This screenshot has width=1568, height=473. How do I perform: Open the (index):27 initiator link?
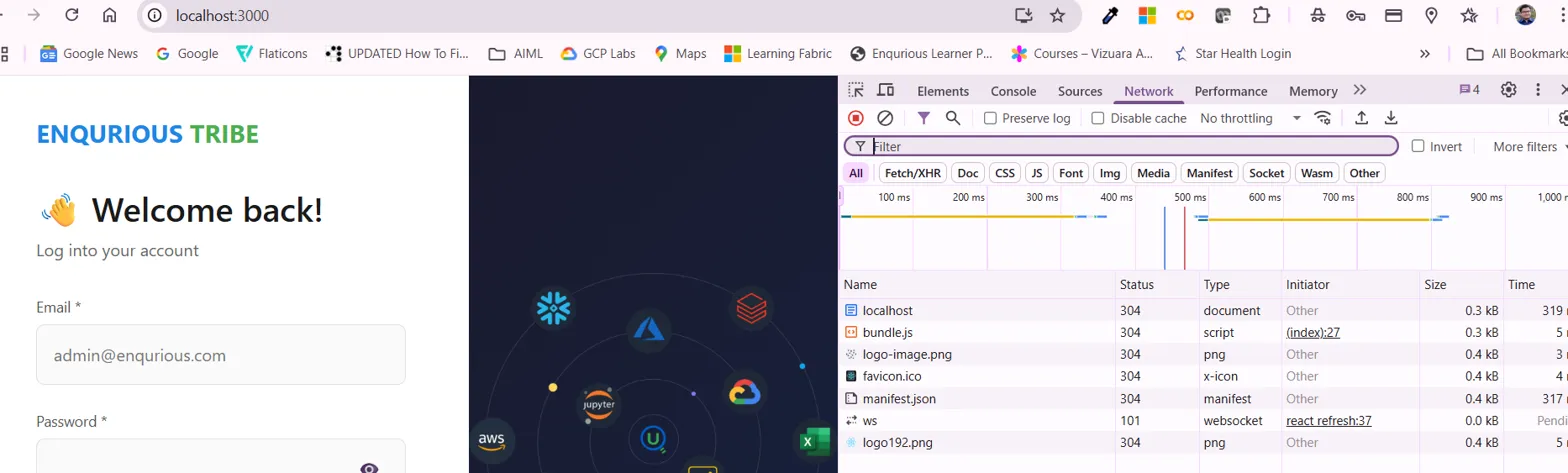point(1313,333)
